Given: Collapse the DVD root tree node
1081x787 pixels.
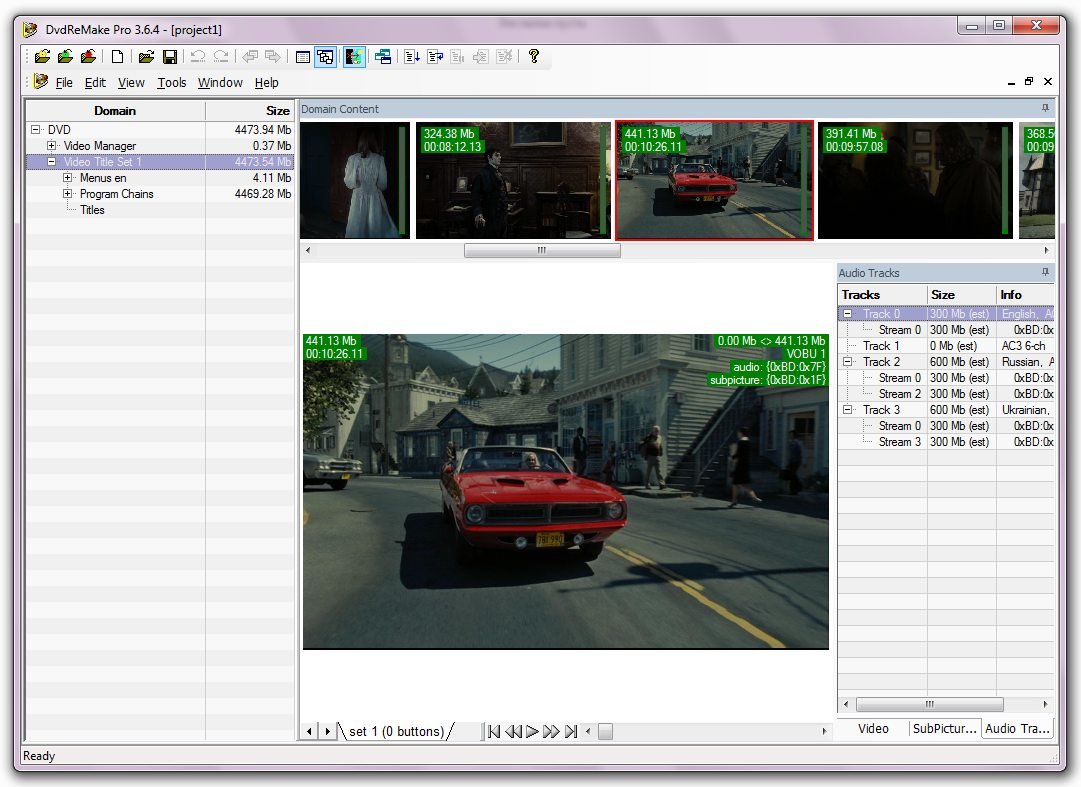Looking at the screenshot, I should [x=35, y=130].
